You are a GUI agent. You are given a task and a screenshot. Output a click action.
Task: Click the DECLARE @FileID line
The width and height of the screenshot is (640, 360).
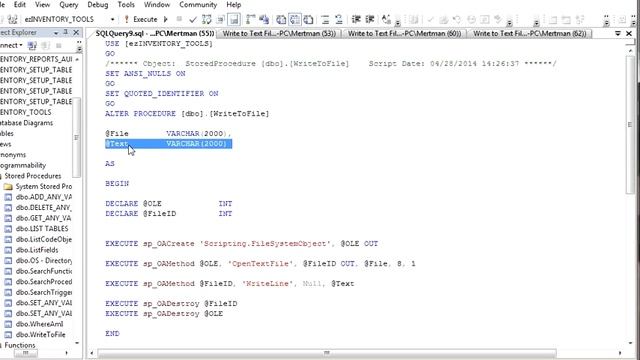click(x=168, y=213)
